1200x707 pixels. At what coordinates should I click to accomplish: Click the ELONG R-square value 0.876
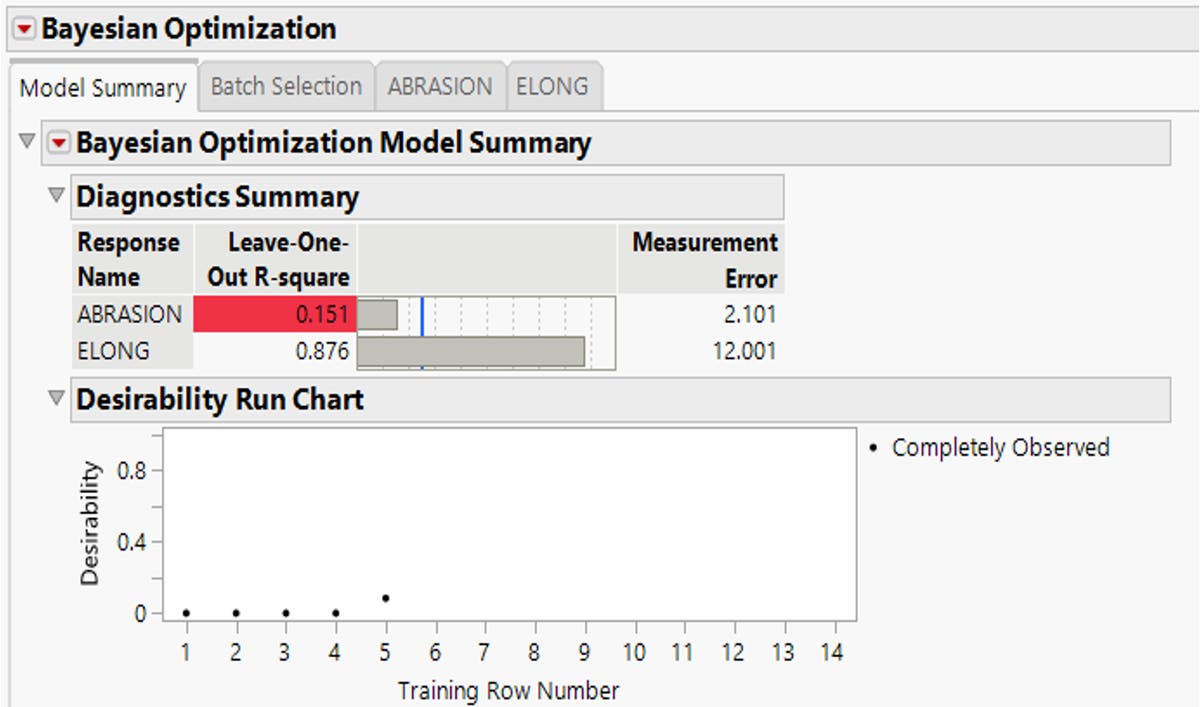tap(320, 351)
